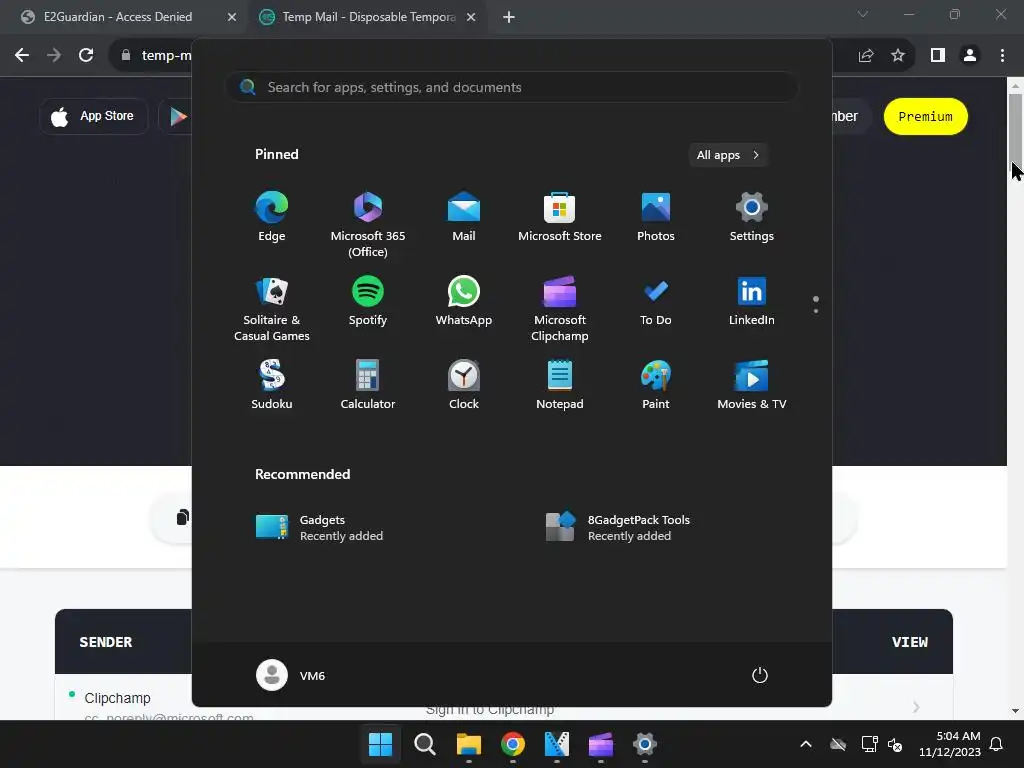
Task: Open the clock showing 5:04 AM
Action: point(950,744)
